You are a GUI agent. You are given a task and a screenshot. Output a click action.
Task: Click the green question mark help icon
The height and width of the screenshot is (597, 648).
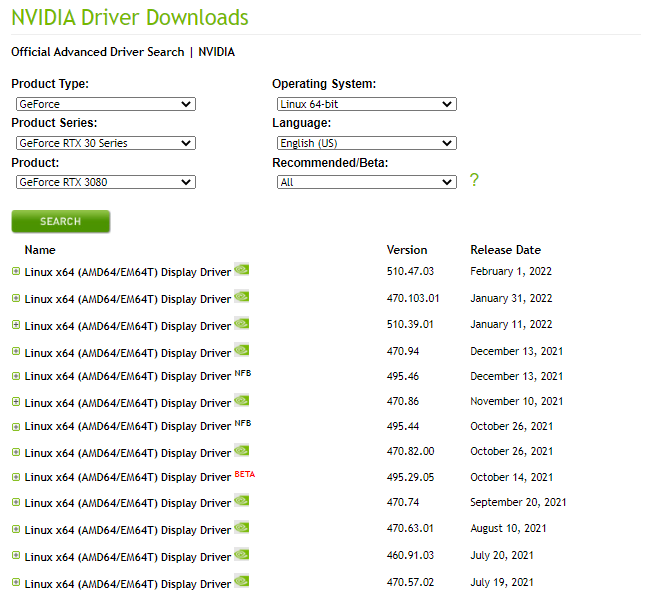pyautogui.click(x=474, y=180)
